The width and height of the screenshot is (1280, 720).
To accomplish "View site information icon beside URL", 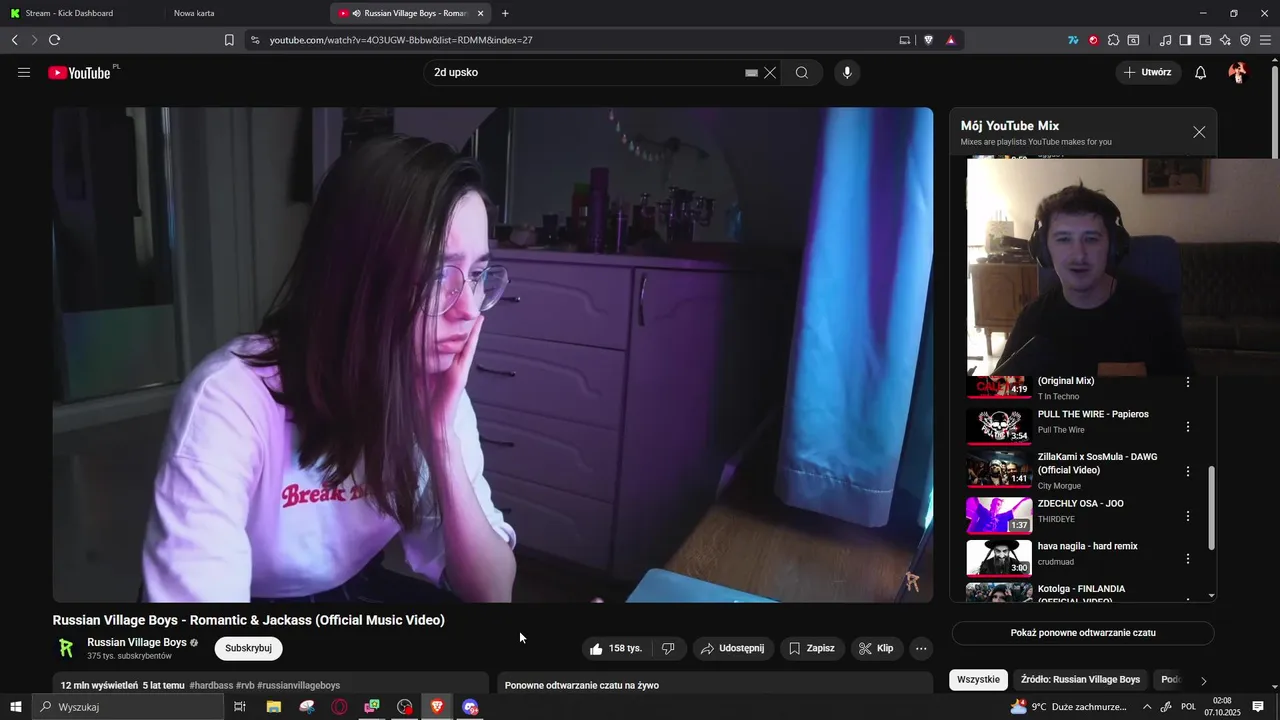I will (255, 40).
